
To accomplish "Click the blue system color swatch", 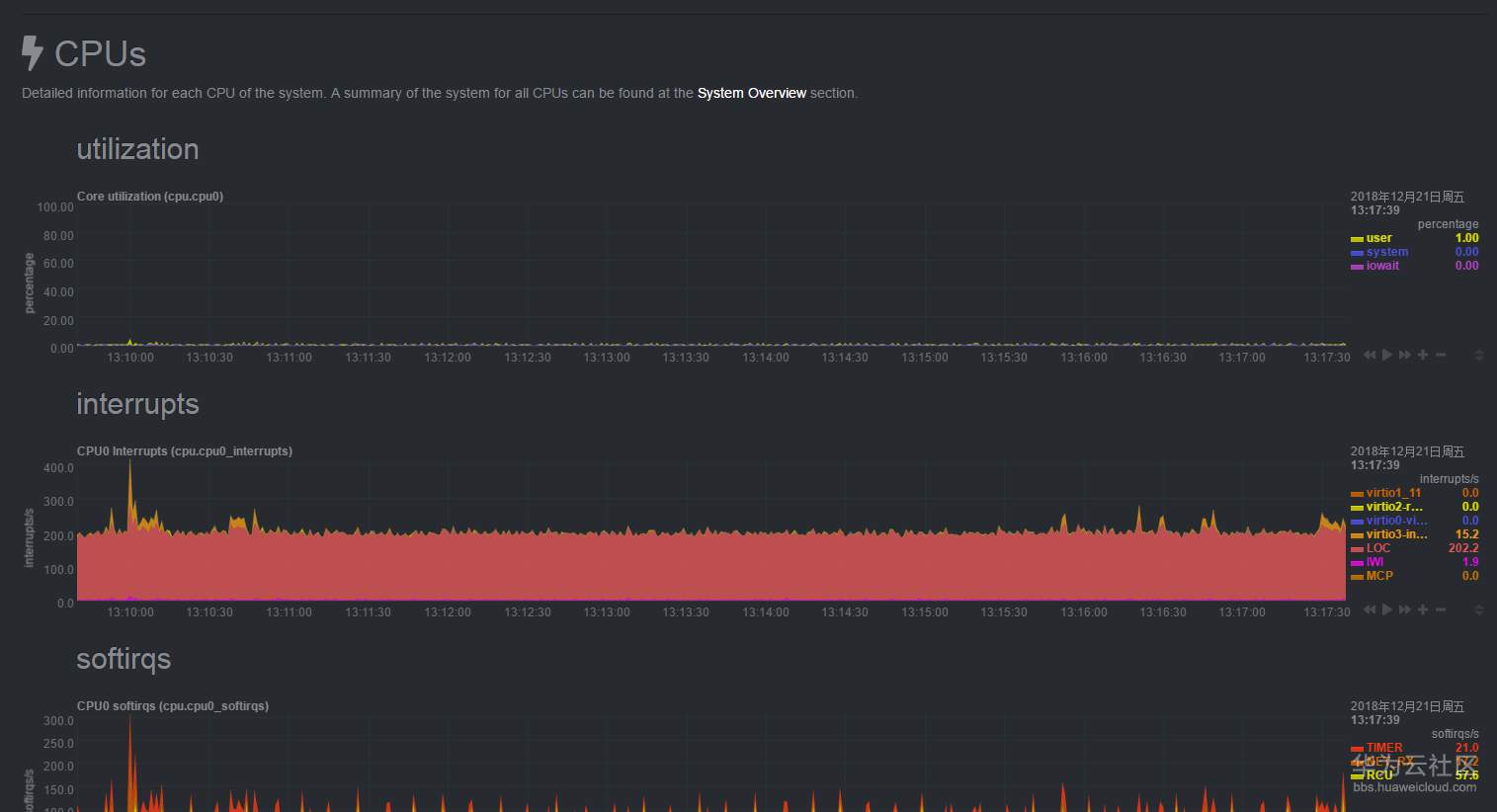I will 1357,253.
